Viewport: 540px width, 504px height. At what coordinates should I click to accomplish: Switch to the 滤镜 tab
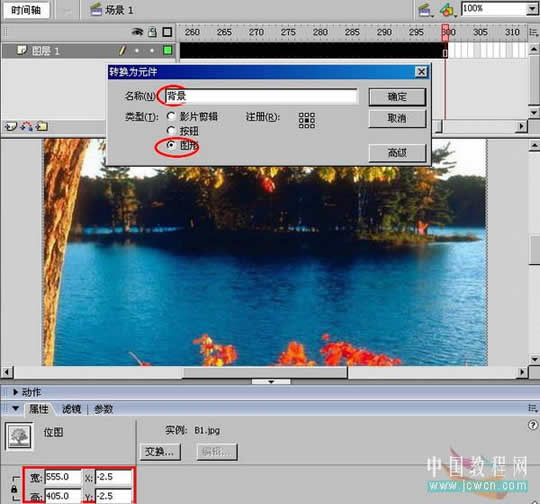[71, 409]
